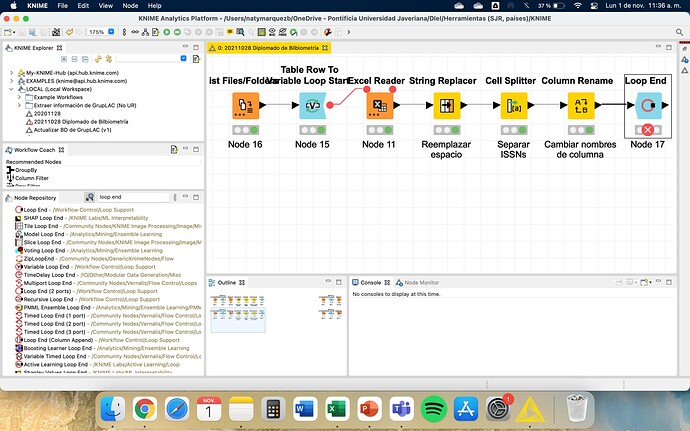The height and width of the screenshot is (431, 690).
Task: Click the Node Repository view menu dots
Action: [175, 197]
